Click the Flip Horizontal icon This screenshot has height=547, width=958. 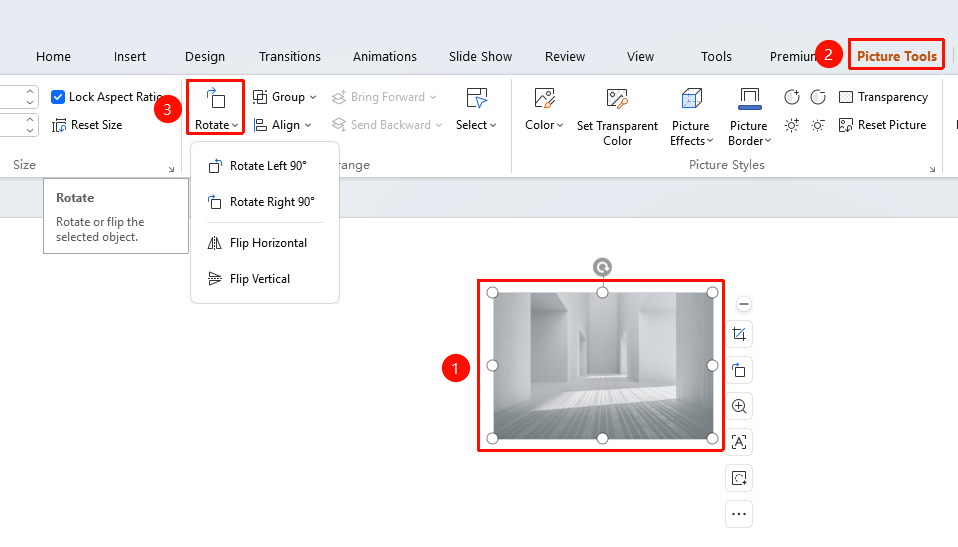click(214, 243)
